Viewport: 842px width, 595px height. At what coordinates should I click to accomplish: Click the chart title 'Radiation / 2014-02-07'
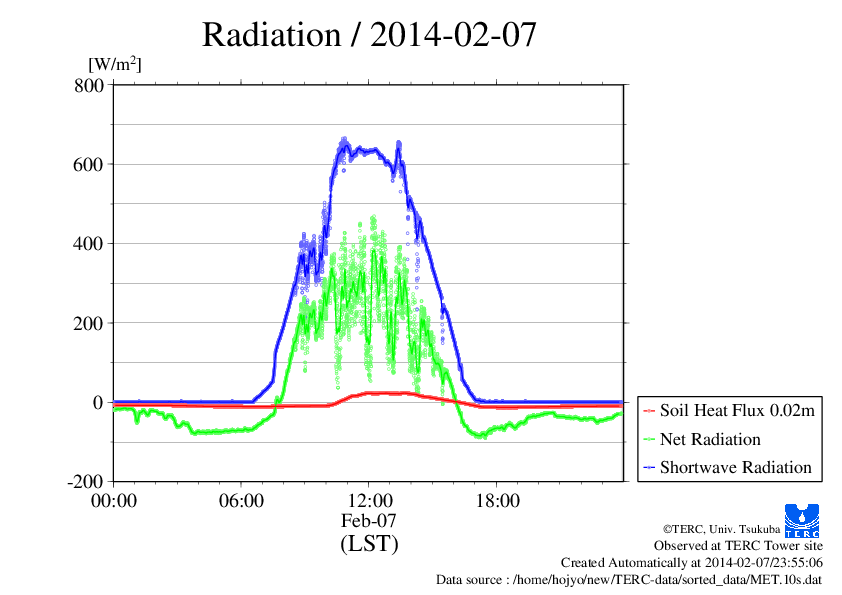[369, 35]
